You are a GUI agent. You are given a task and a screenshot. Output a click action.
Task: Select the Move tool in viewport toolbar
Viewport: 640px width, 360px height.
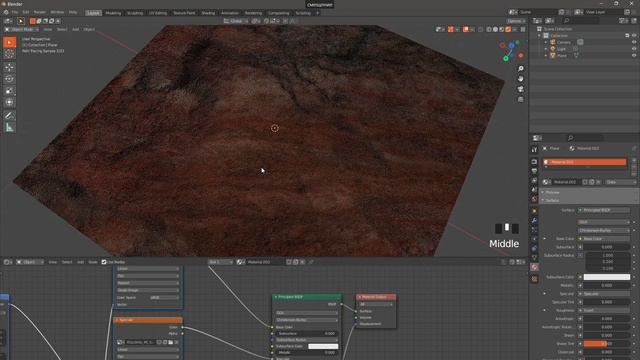9,67
